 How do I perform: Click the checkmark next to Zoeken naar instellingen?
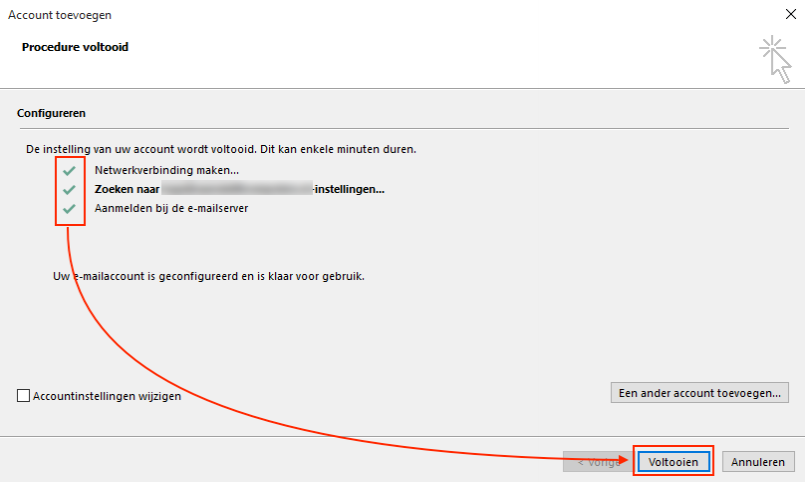[x=69, y=189]
